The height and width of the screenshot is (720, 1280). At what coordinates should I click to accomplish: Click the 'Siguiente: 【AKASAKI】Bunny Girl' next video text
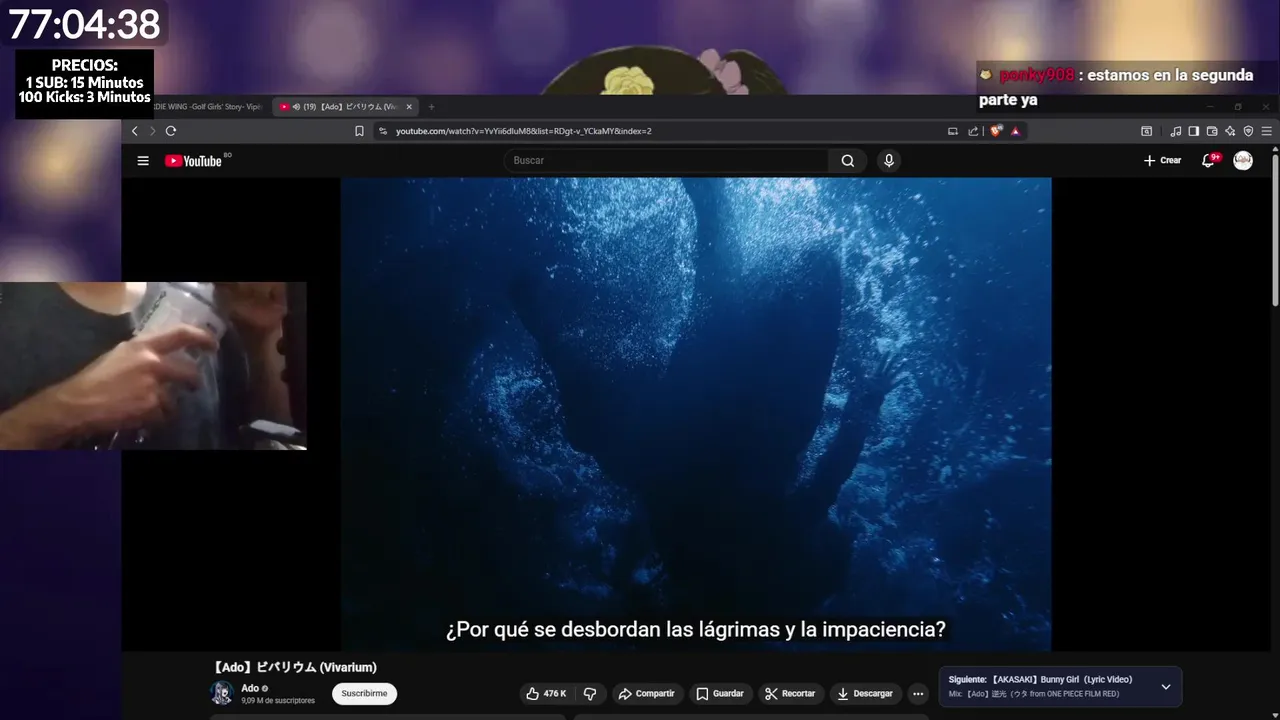1040,680
